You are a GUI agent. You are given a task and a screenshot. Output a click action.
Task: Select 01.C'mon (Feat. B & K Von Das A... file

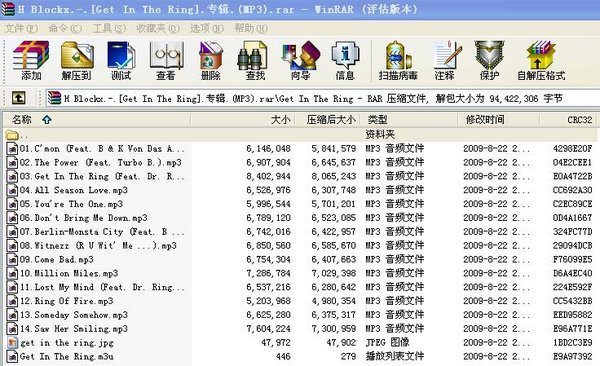coord(102,149)
